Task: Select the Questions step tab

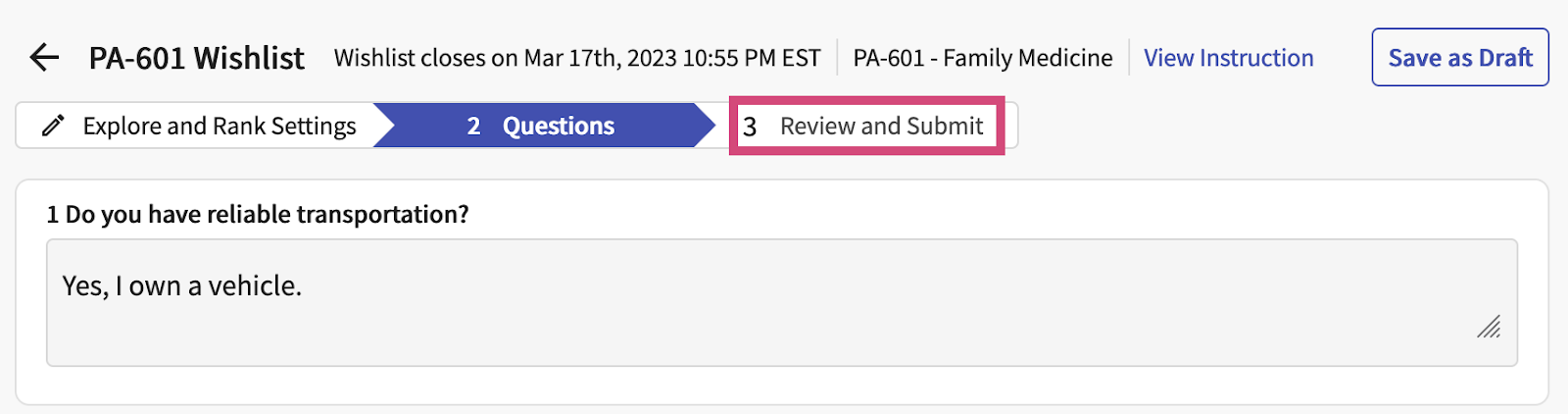Action: [x=558, y=126]
